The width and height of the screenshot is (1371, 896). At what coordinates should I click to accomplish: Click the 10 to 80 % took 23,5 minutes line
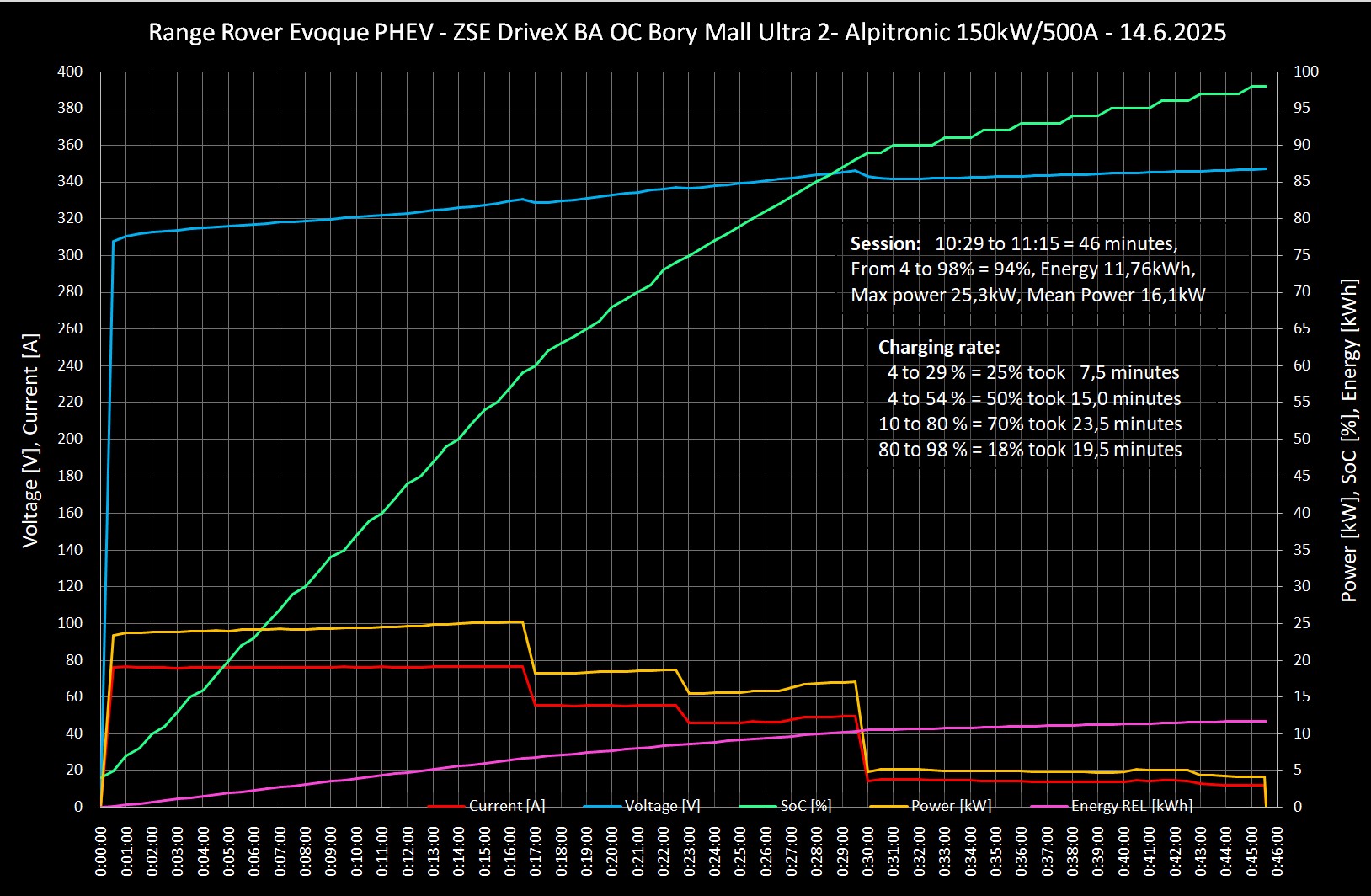click(1030, 424)
